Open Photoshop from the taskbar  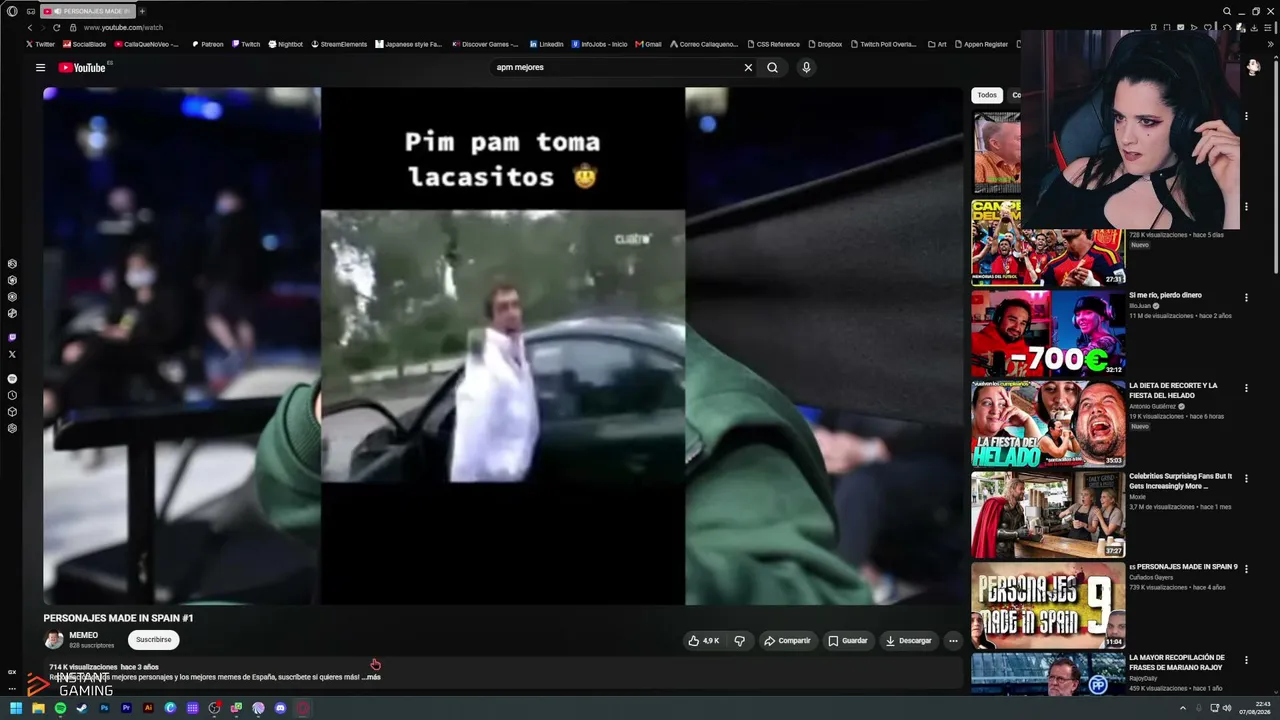tap(104, 708)
